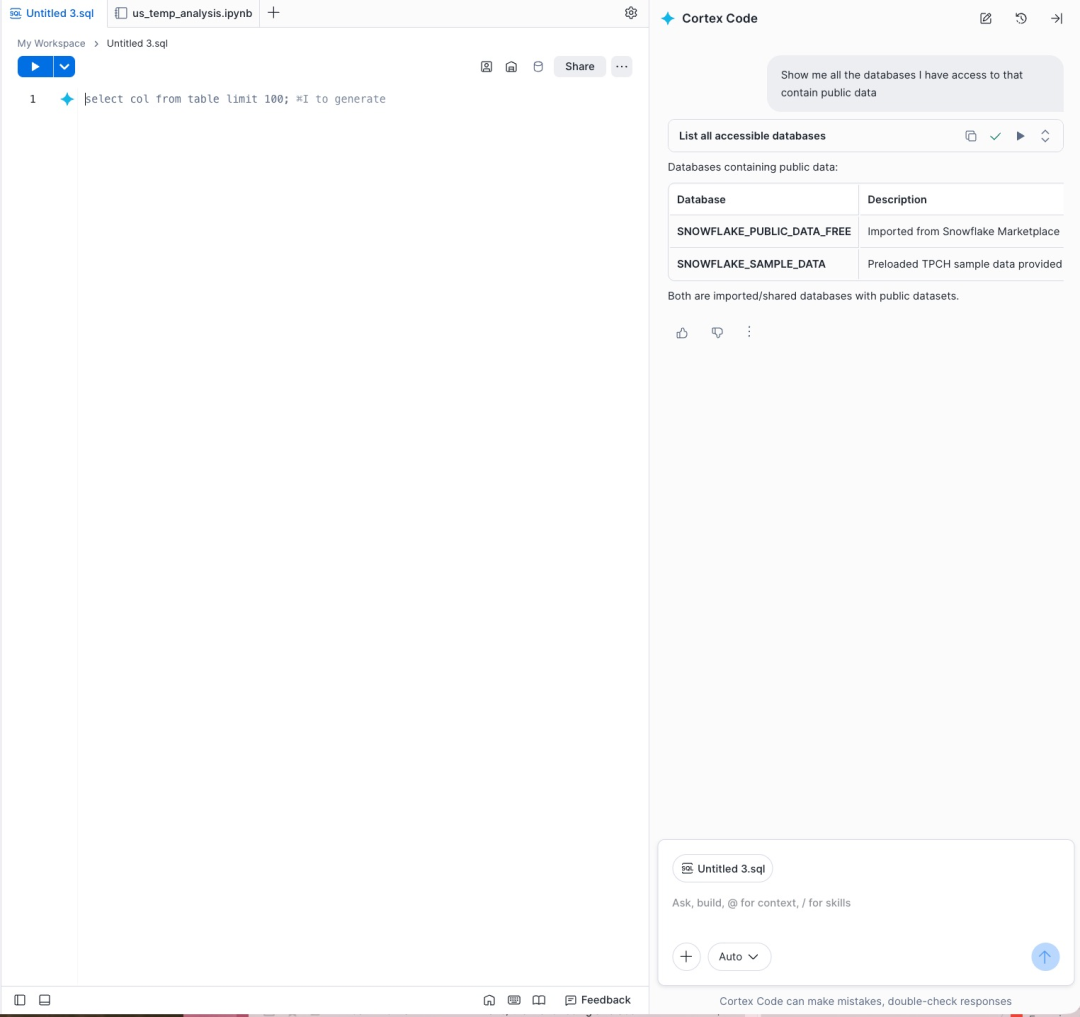Start a new Cortex Code chat

pyautogui.click(x=986, y=19)
